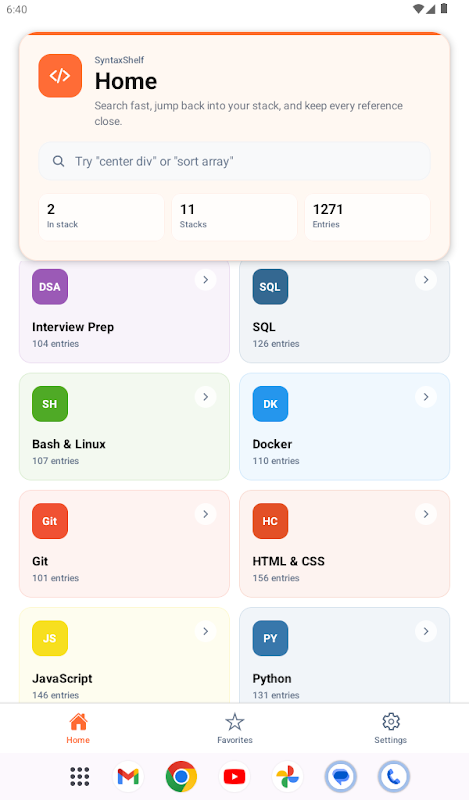This screenshot has height=800, width=469.
Task: Open the Git card chevron arrow
Action: click(205, 514)
